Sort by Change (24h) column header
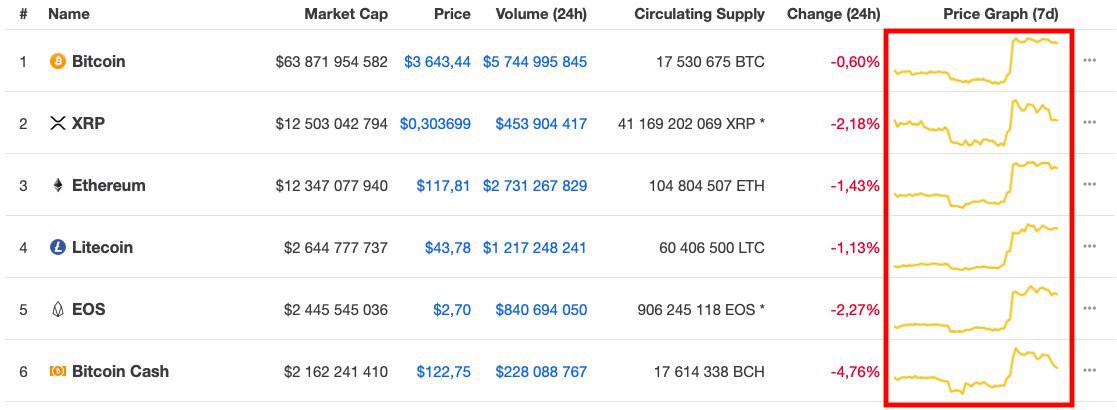The height and width of the screenshot is (410, 1117). [x=833, y=15]
